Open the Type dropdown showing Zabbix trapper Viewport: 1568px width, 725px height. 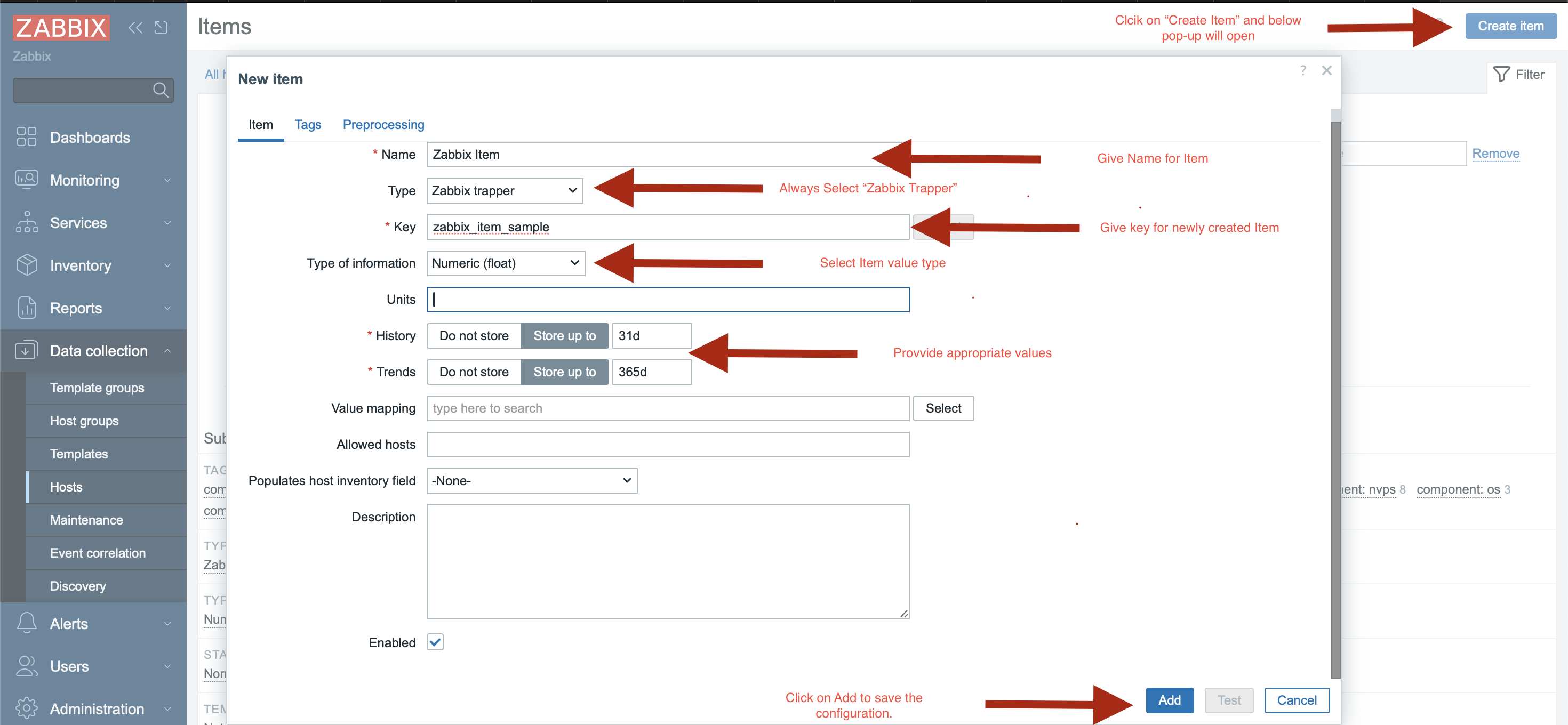[x=505, y=190]
